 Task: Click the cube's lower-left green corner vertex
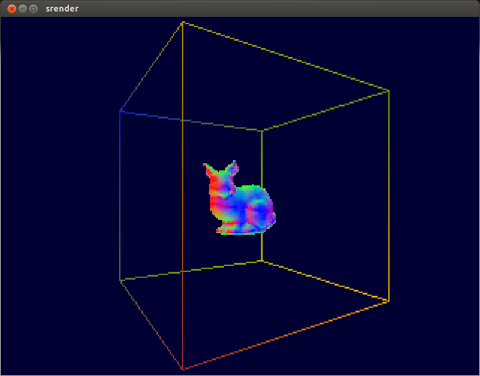[x=120, y=280]
